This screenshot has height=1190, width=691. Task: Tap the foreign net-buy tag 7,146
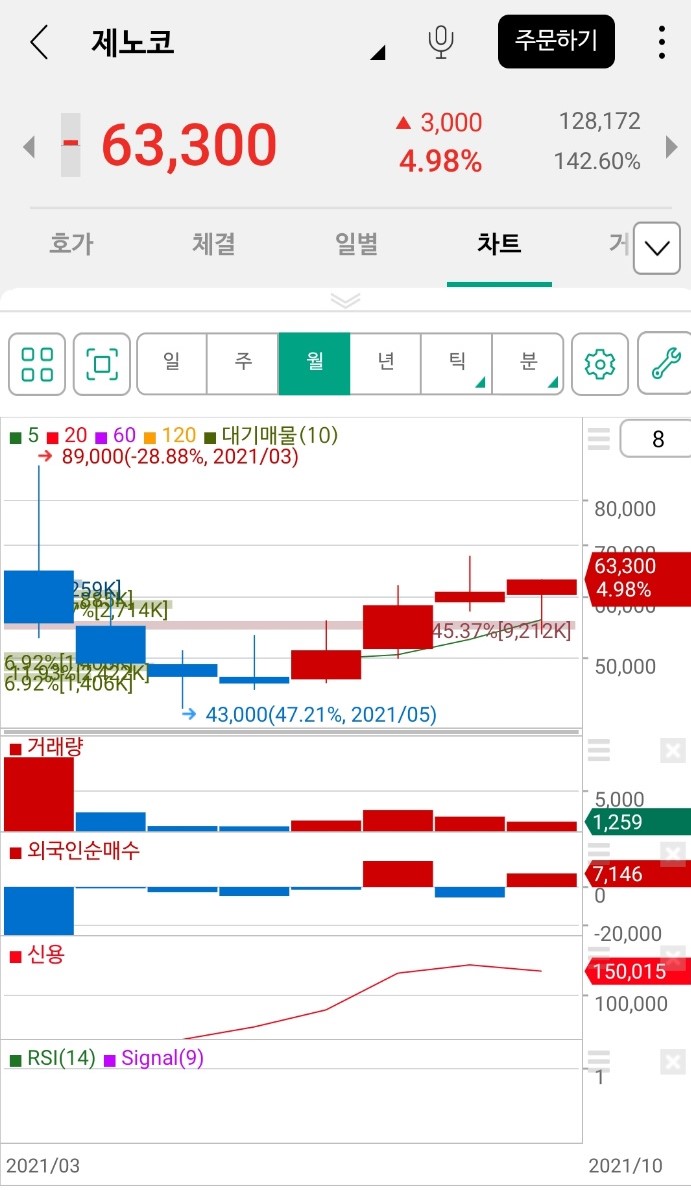636,874
